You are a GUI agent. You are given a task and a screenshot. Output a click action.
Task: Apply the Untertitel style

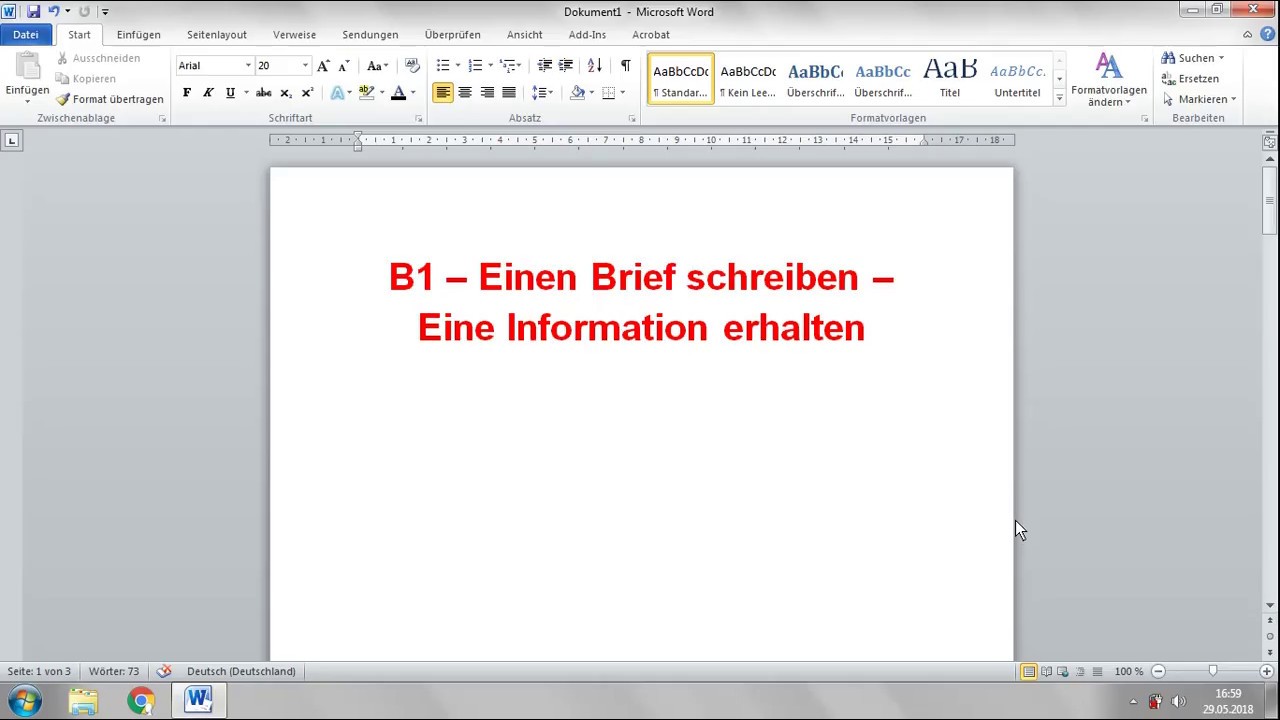(x=1017, y=79)
